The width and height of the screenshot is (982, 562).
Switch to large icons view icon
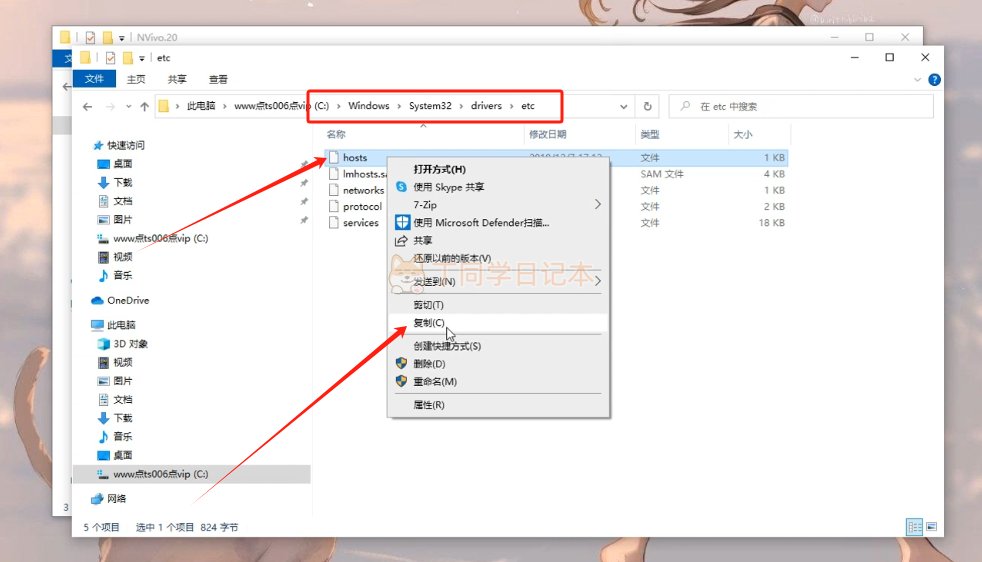[x=932, y=527]
